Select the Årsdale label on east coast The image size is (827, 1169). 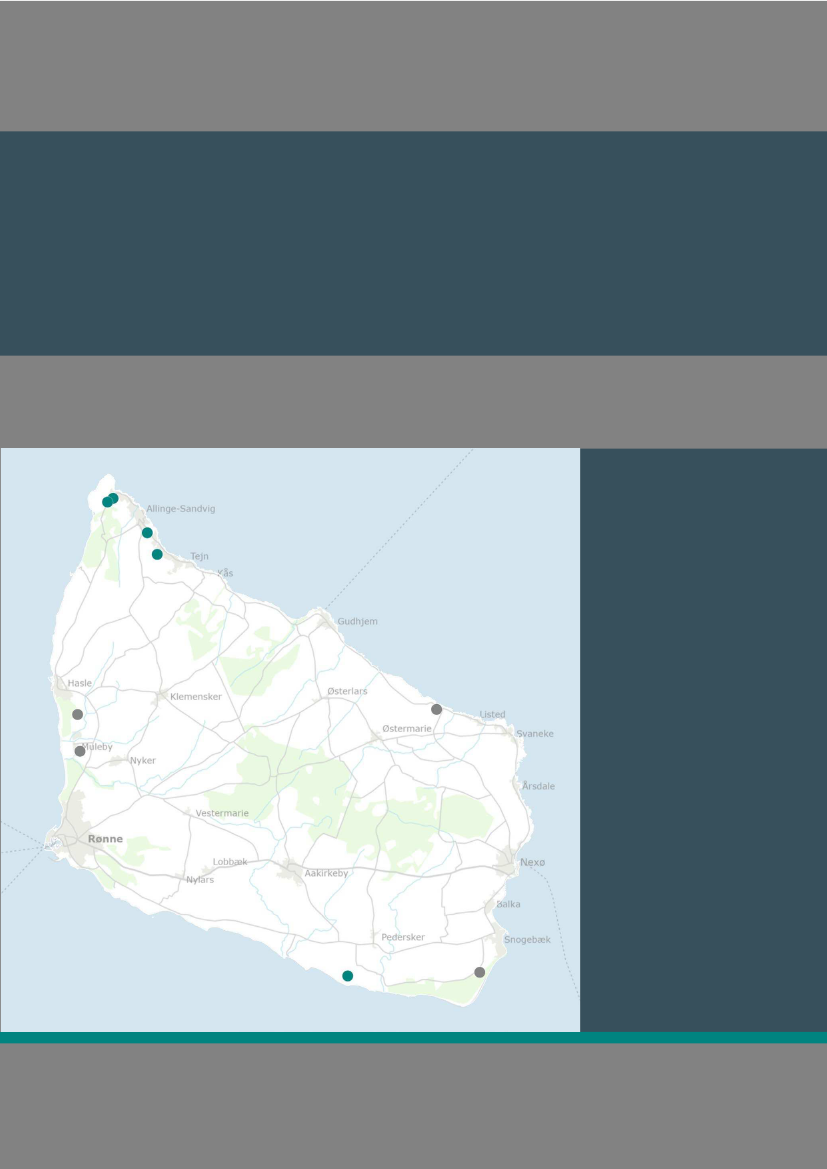pyautogui.click(x=538, y=786)
